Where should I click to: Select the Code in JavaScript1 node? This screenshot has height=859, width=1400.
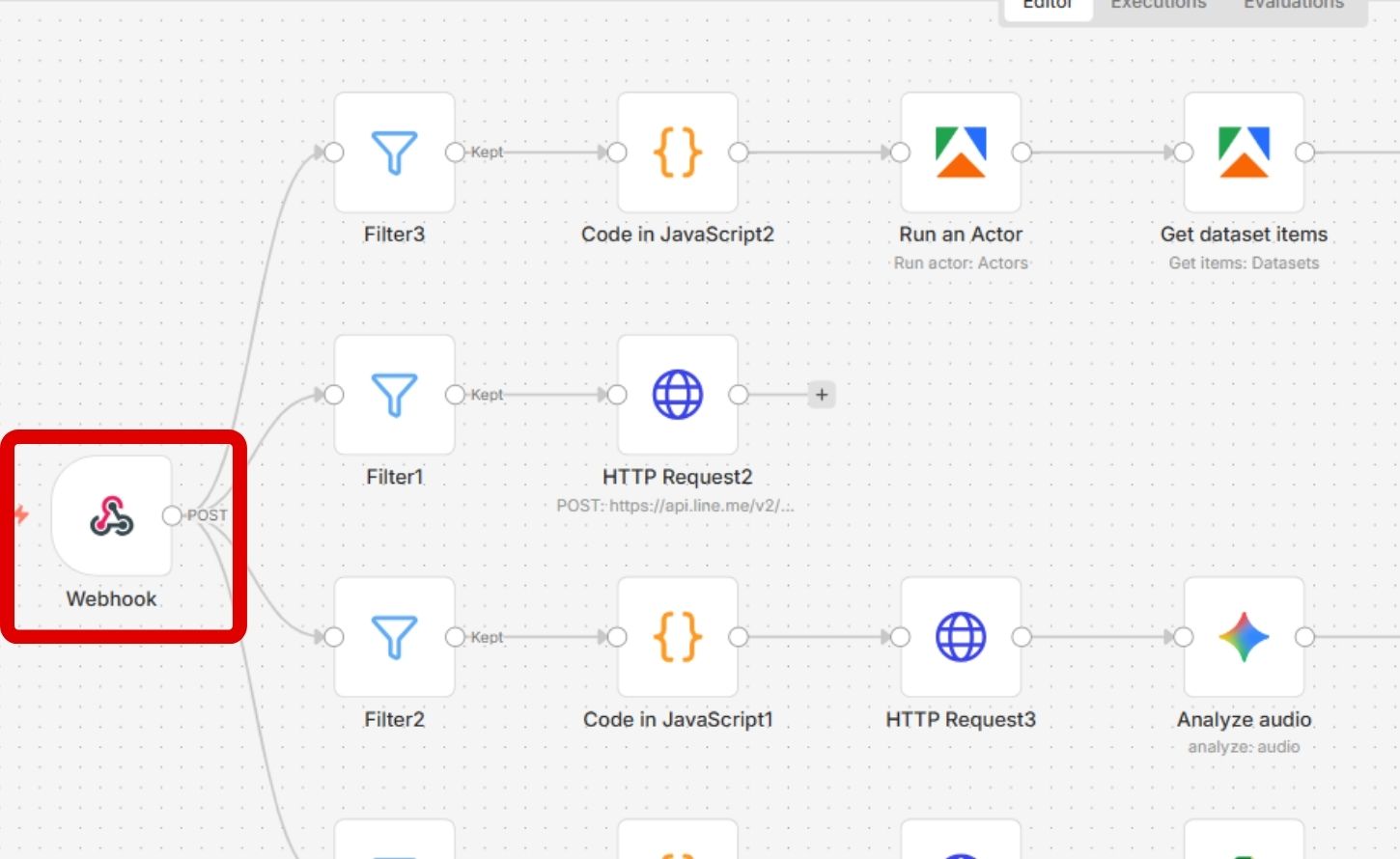[678, 637]
